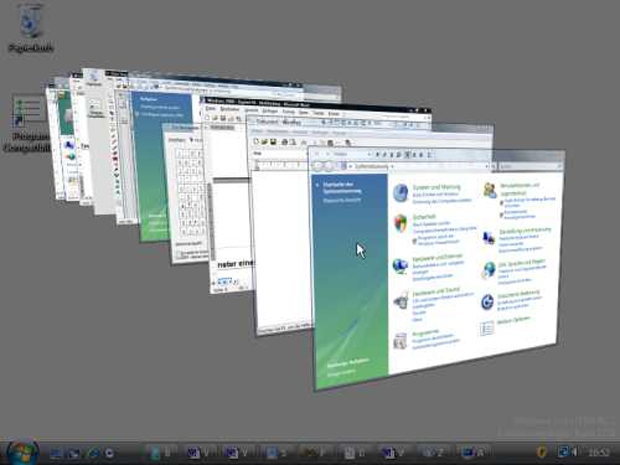The width and height of the screenshot is (620, 465).
Task: Click the back arrow in Systemsteuerung window
Action: (318, 164)
